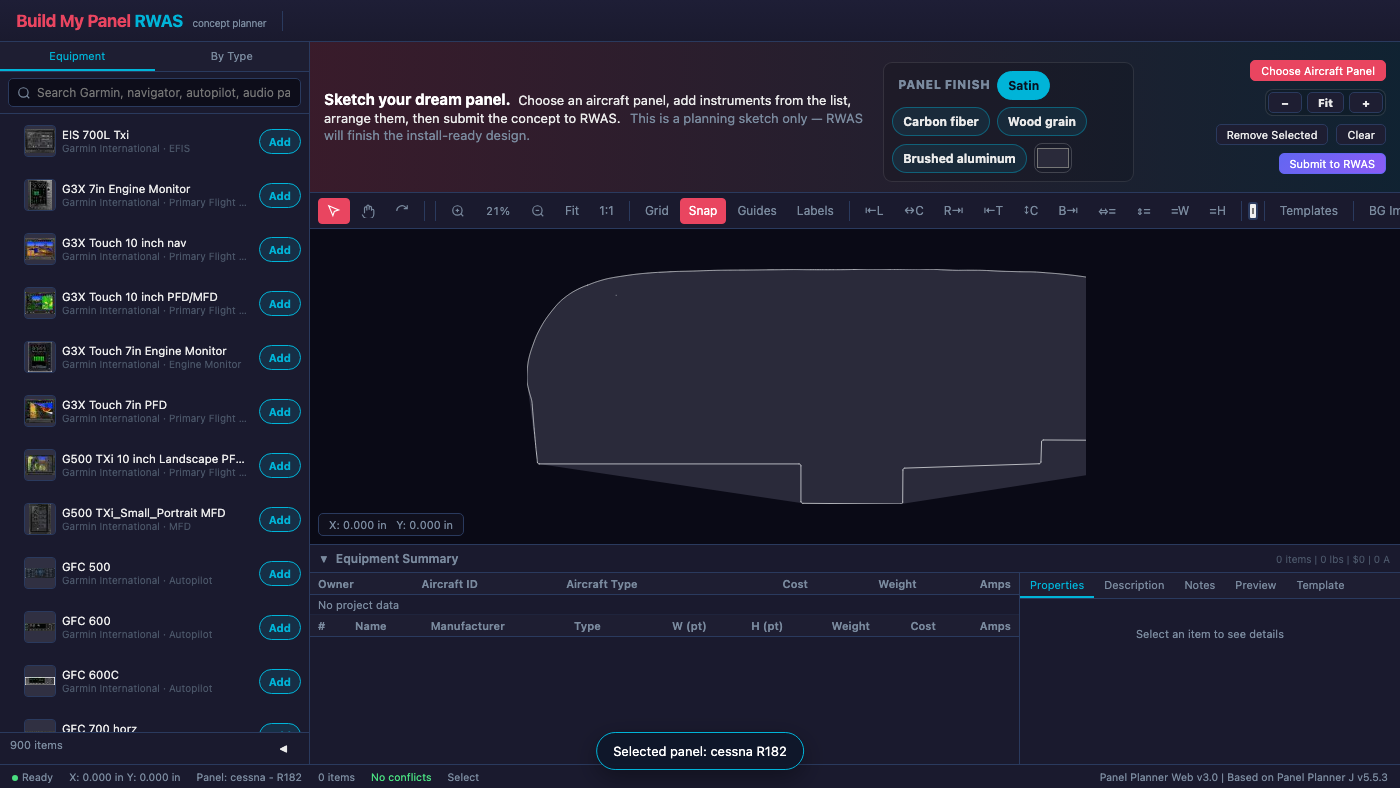This screenshot has height=788, width=1400.
Task: Align selected items to left edge
Action: click(874, 211)
